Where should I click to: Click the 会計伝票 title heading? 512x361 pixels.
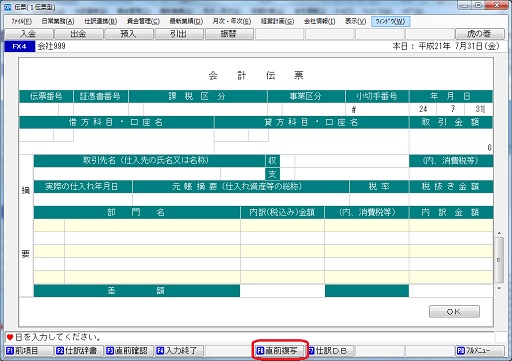click(256, 76)
